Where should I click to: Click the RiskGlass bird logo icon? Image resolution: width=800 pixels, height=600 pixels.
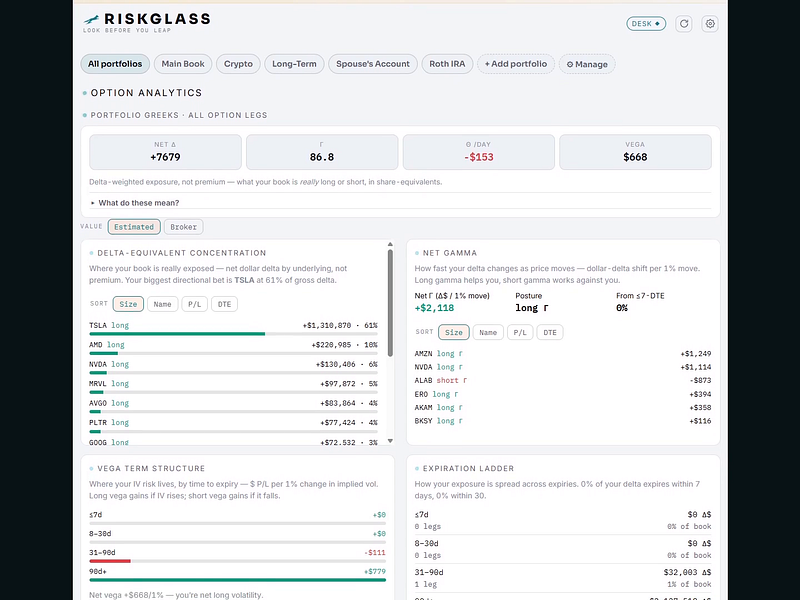91,19
